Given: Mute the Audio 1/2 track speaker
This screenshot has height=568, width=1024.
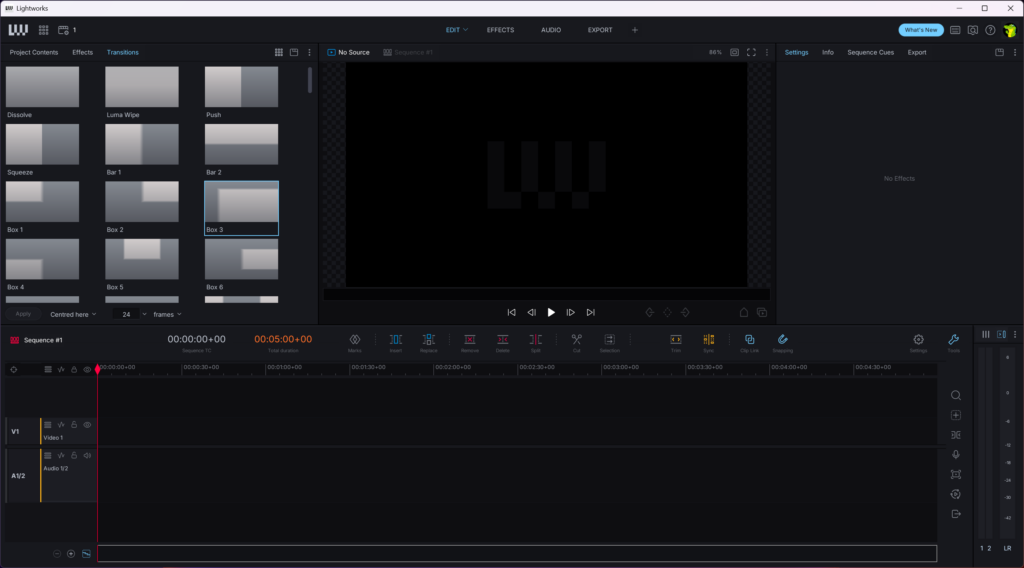Looking at the screenshot, I should coord(87,456).
